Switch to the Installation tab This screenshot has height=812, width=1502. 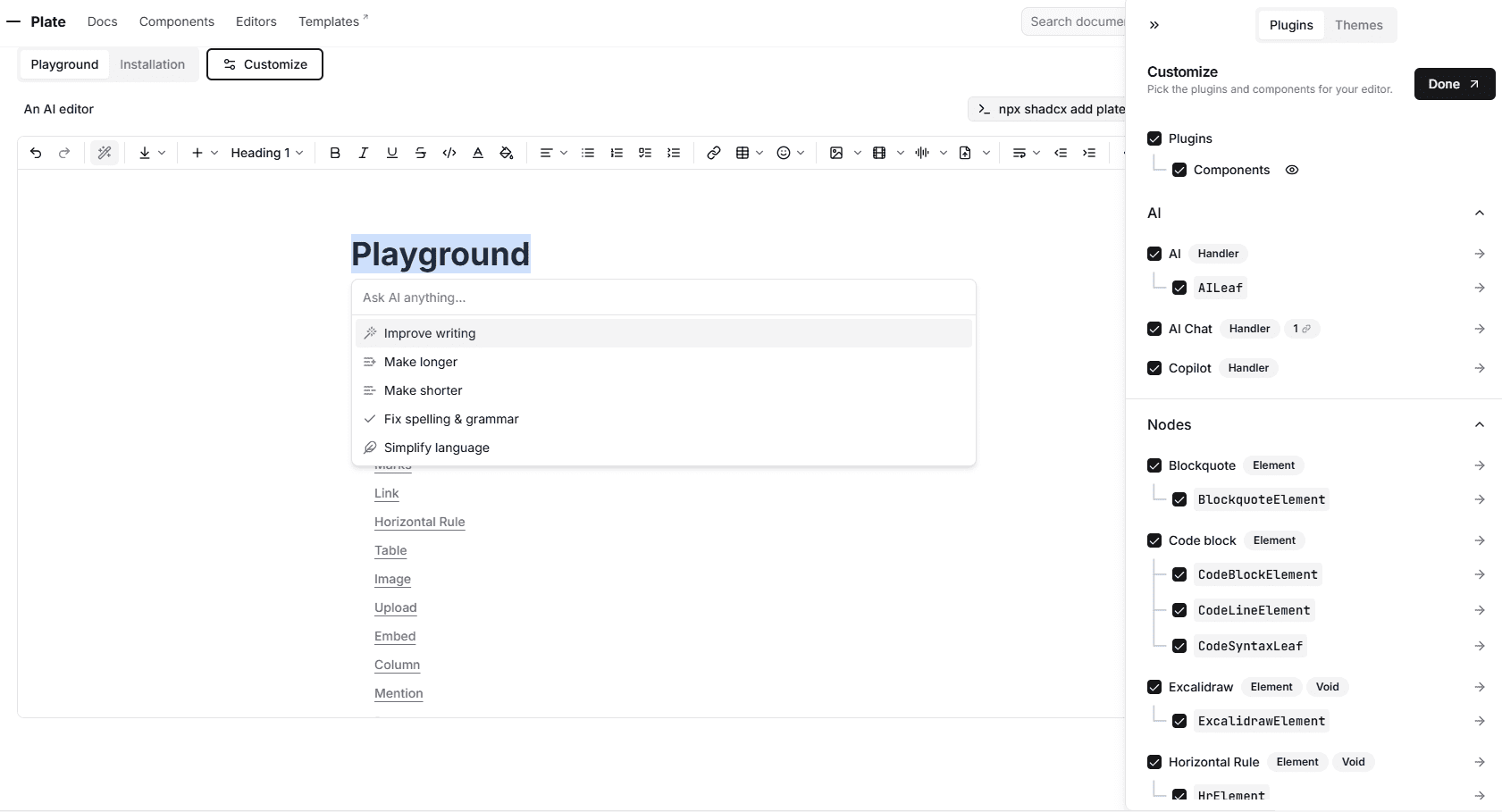click(x=153, y=64)
